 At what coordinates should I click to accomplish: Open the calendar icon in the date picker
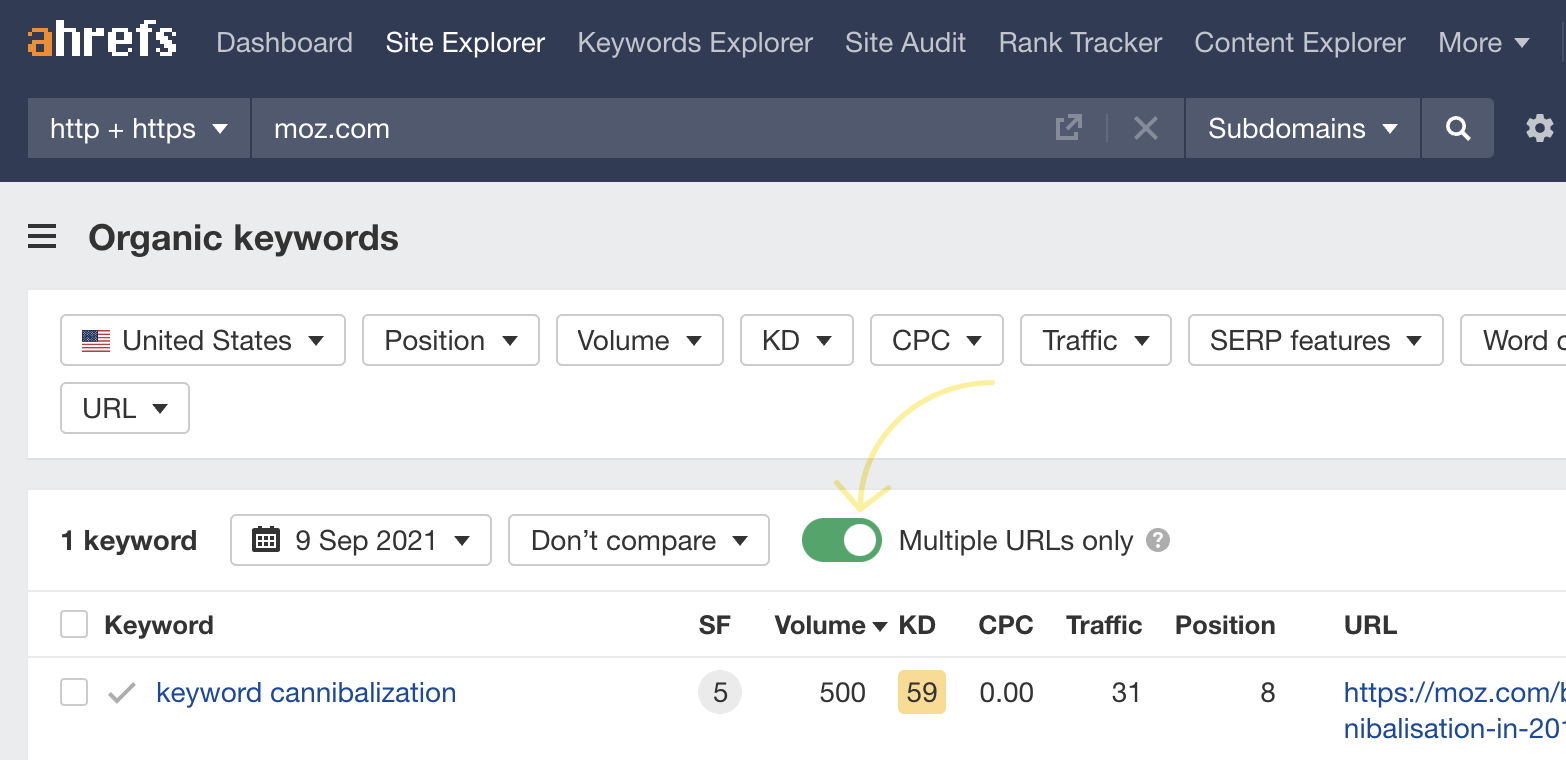pyautogui.click(x=266, y=540)
